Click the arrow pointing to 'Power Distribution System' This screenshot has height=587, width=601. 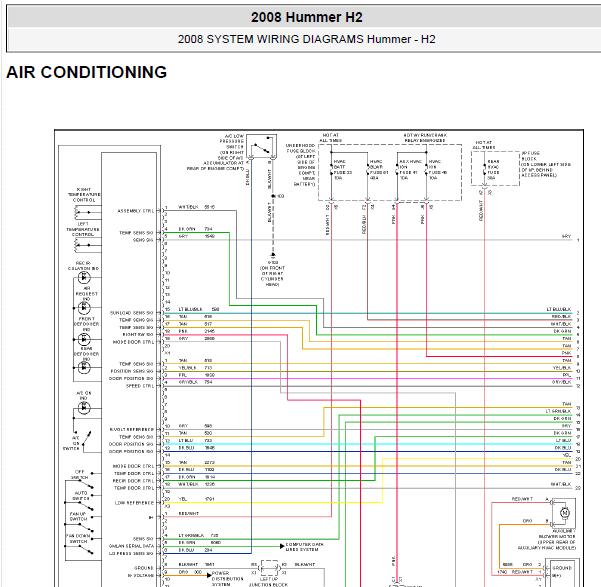[209, 575]
